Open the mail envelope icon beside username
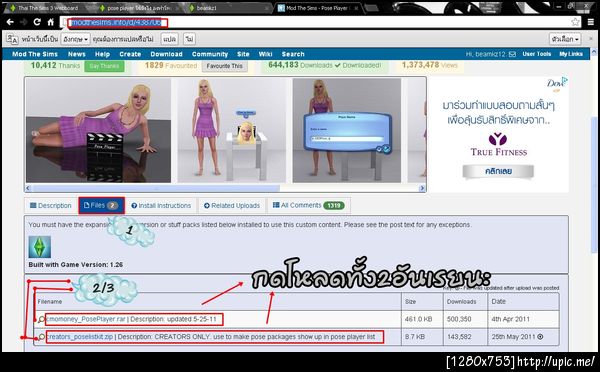Screen dimensions: 600x372 (512, 54)
